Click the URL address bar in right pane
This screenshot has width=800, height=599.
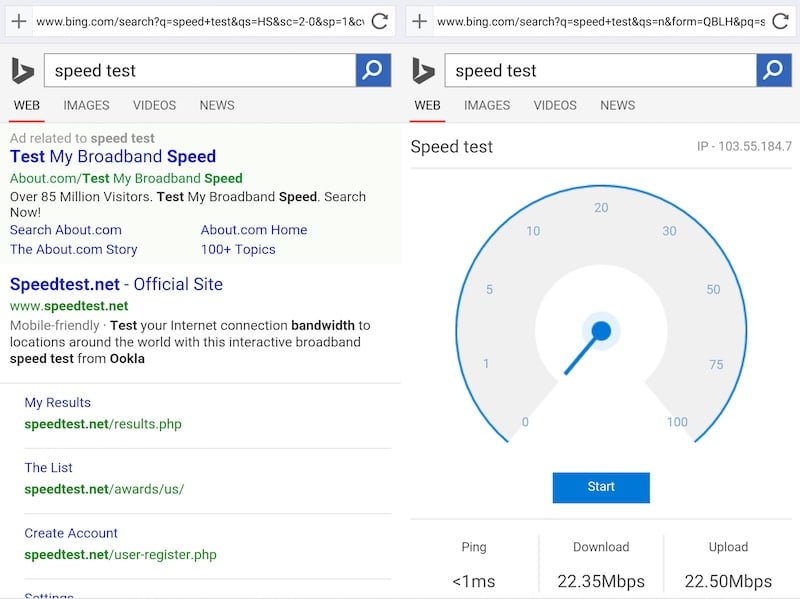(600, 21)
